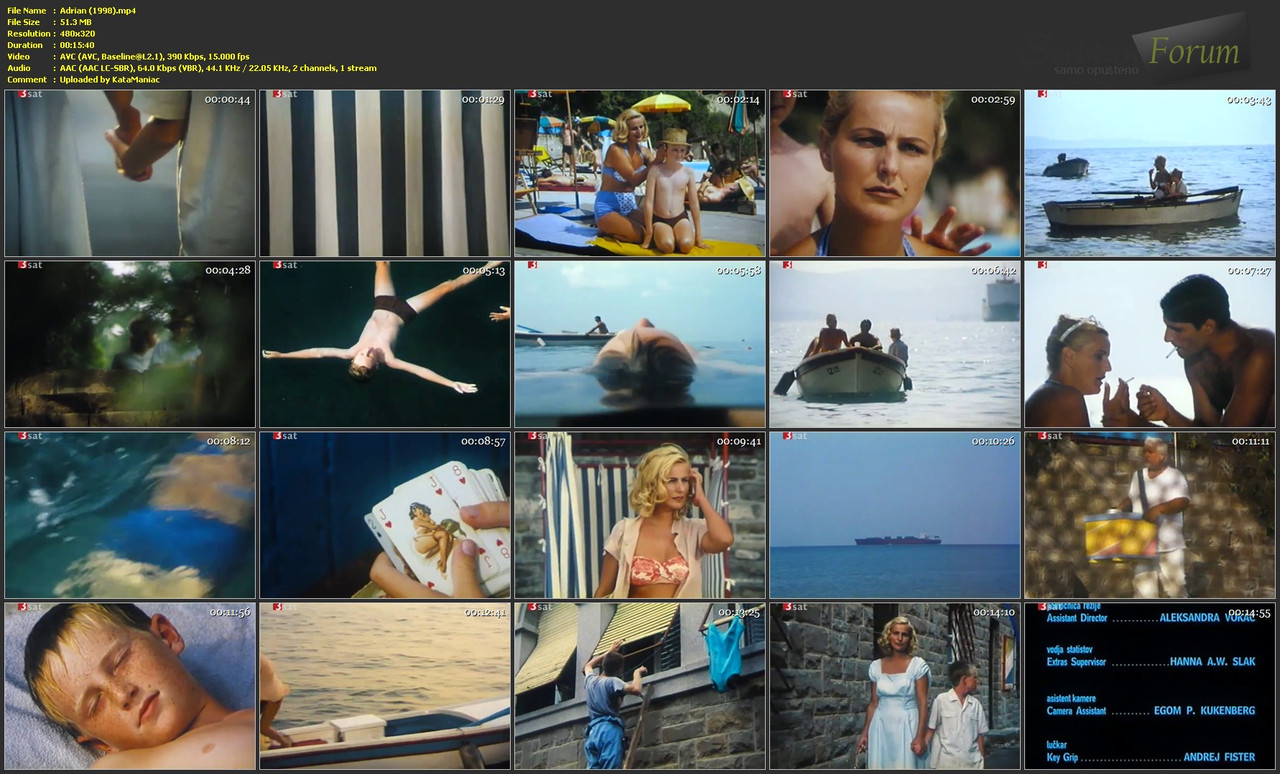1280x774 pixels.
Task: Open the woman and boy thumbnail at 00:14:10
Action: [895, 686]
